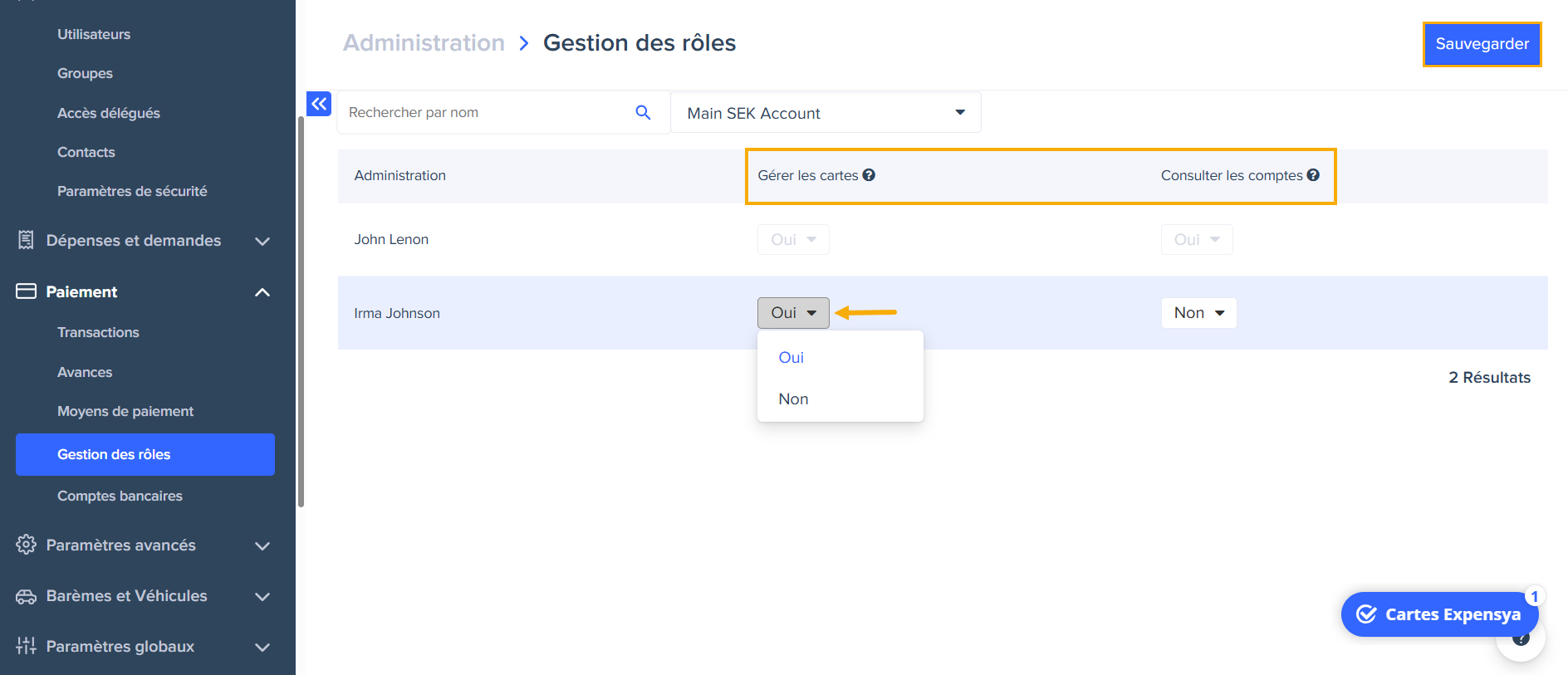Click the Paramètres globaux sliders icon
This screenshot has width=1568, height=675.
pos(26,646)
